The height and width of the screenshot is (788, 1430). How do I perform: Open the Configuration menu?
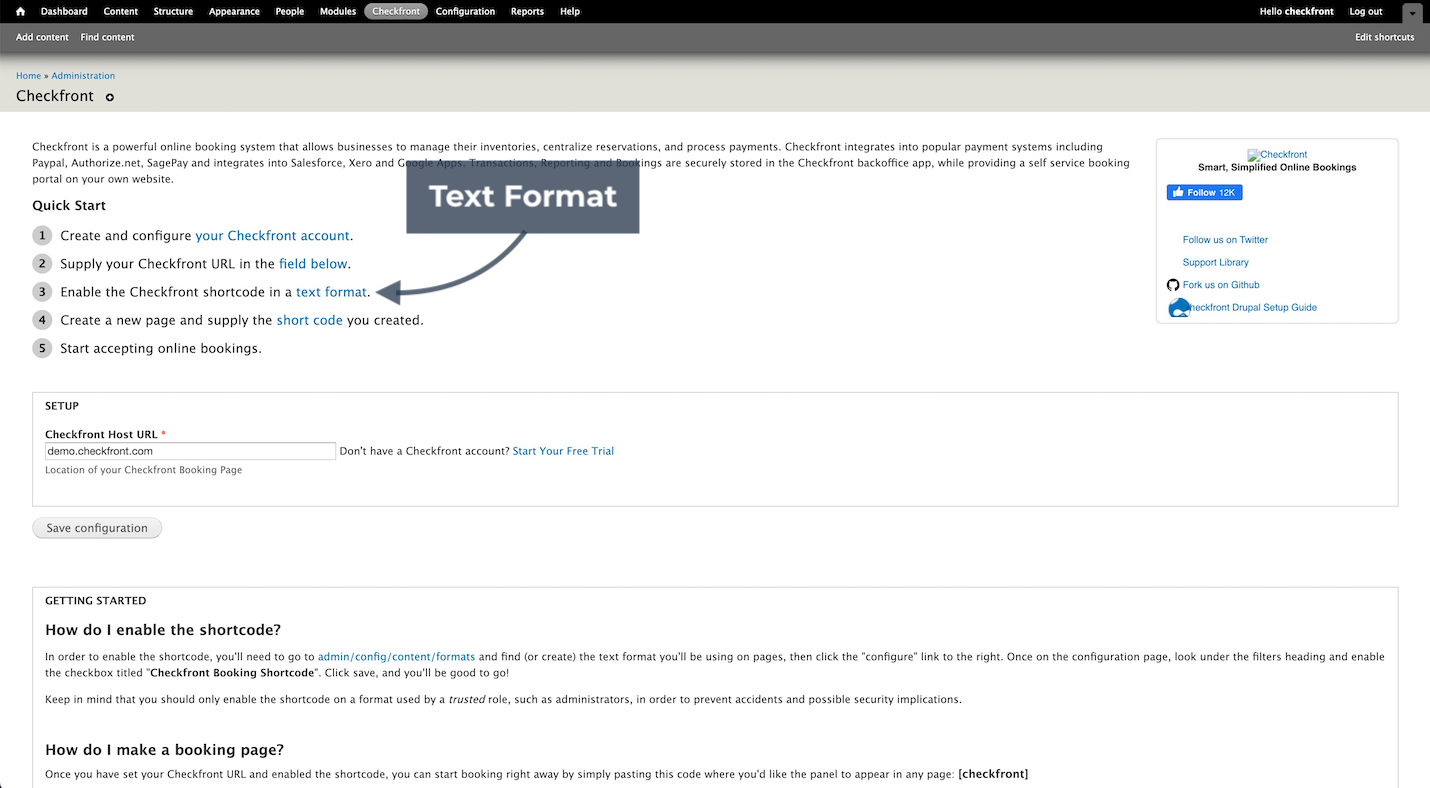tap(465, 12)
